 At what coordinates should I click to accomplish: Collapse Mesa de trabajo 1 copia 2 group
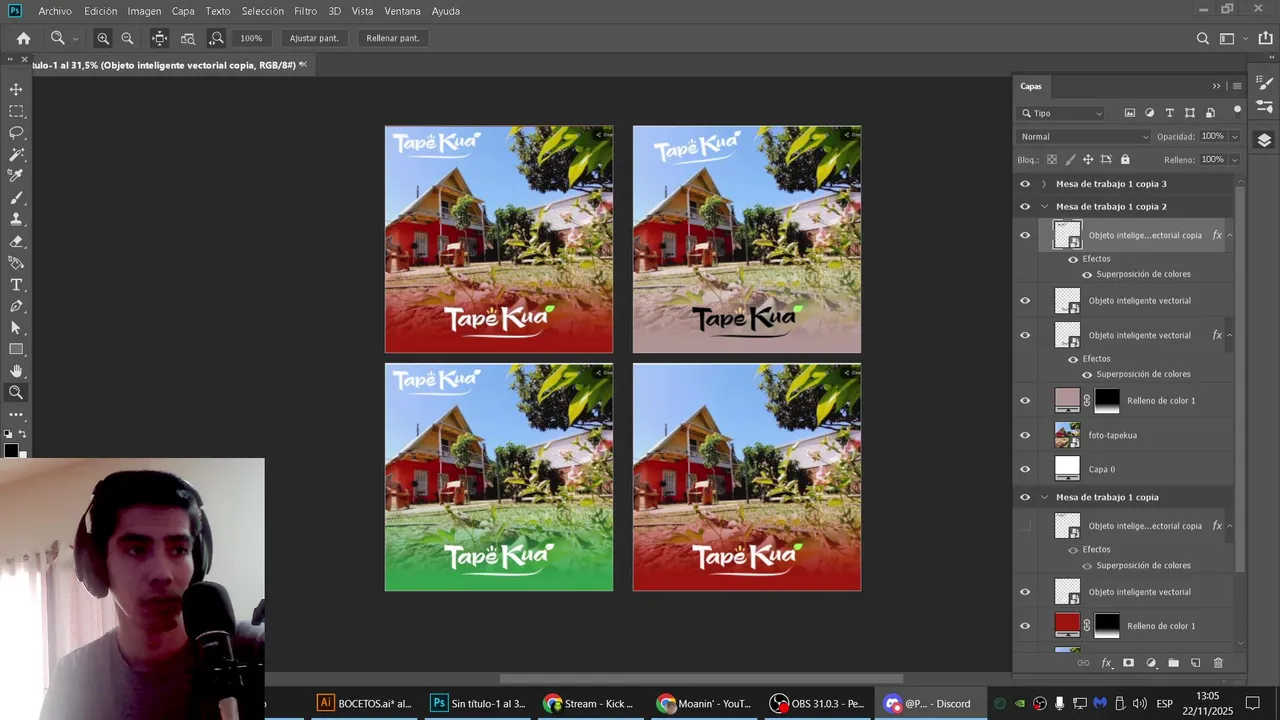(1044, 207)
